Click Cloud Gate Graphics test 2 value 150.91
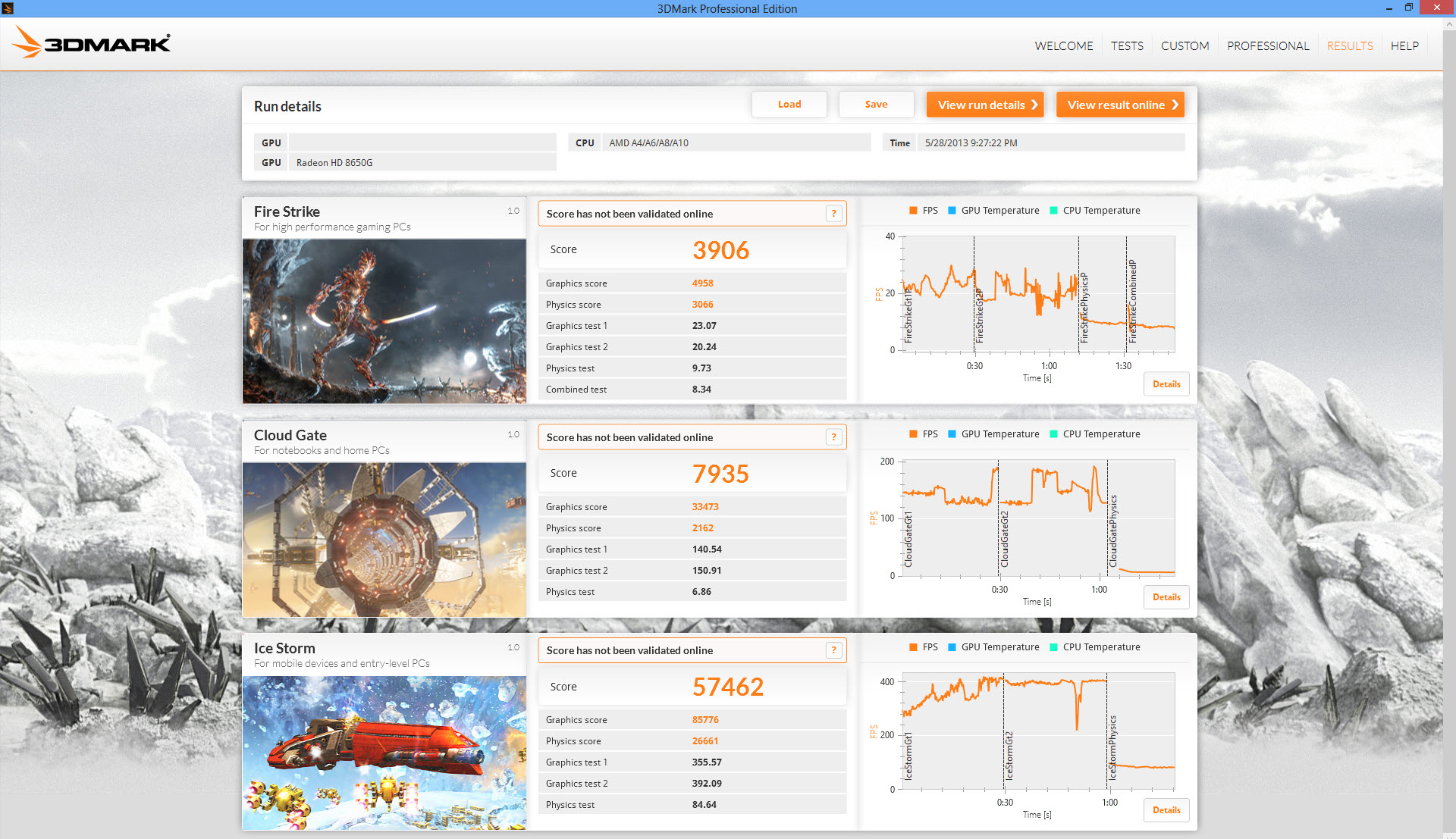The height and width of the screenshot is (839, 1456). (707, 571)
